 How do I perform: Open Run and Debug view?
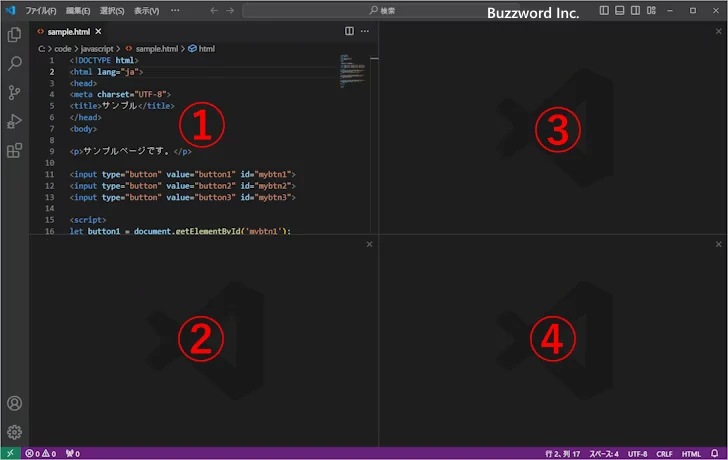click(14, 121)
